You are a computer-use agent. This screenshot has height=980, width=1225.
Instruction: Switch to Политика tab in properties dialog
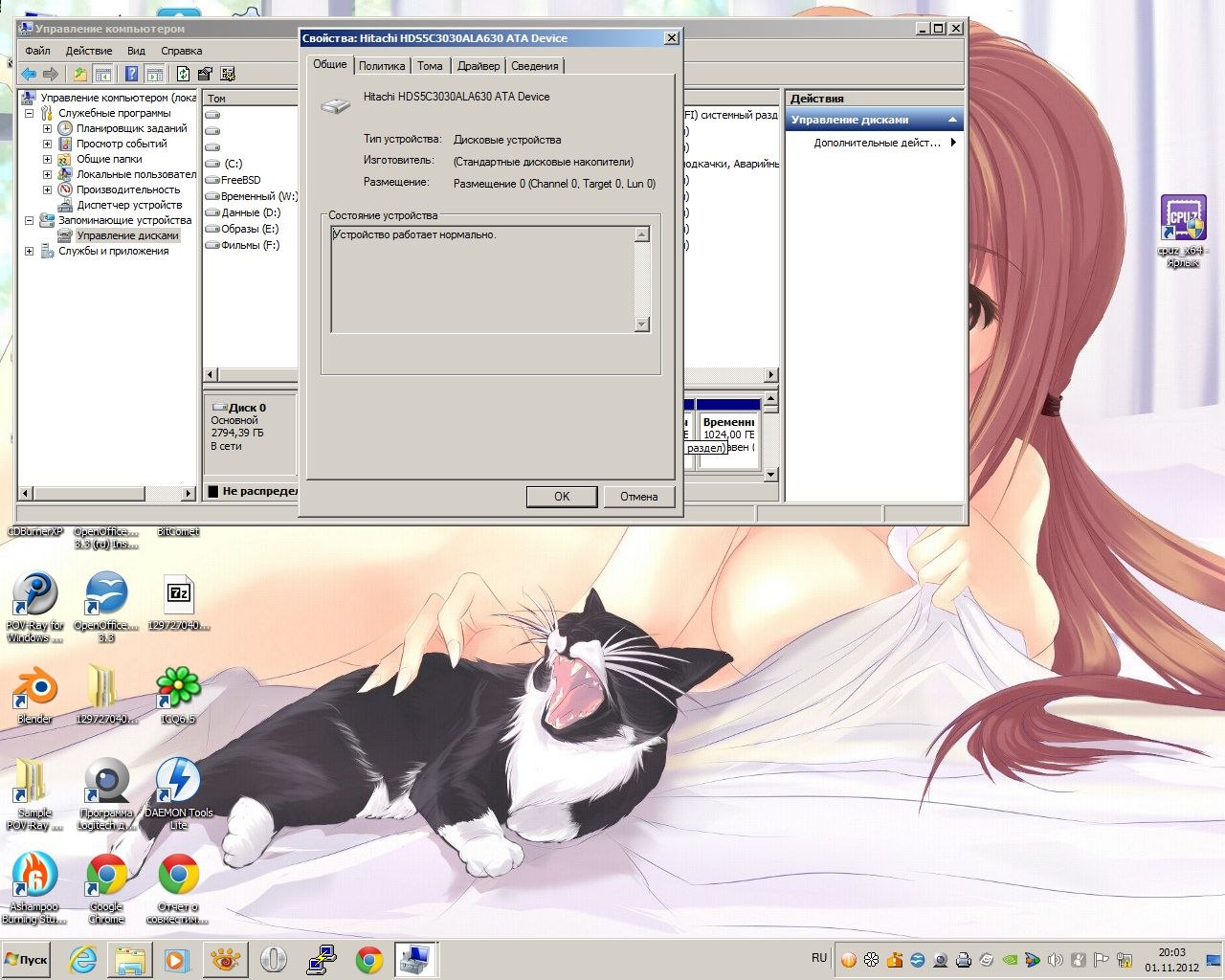[382, 66]
